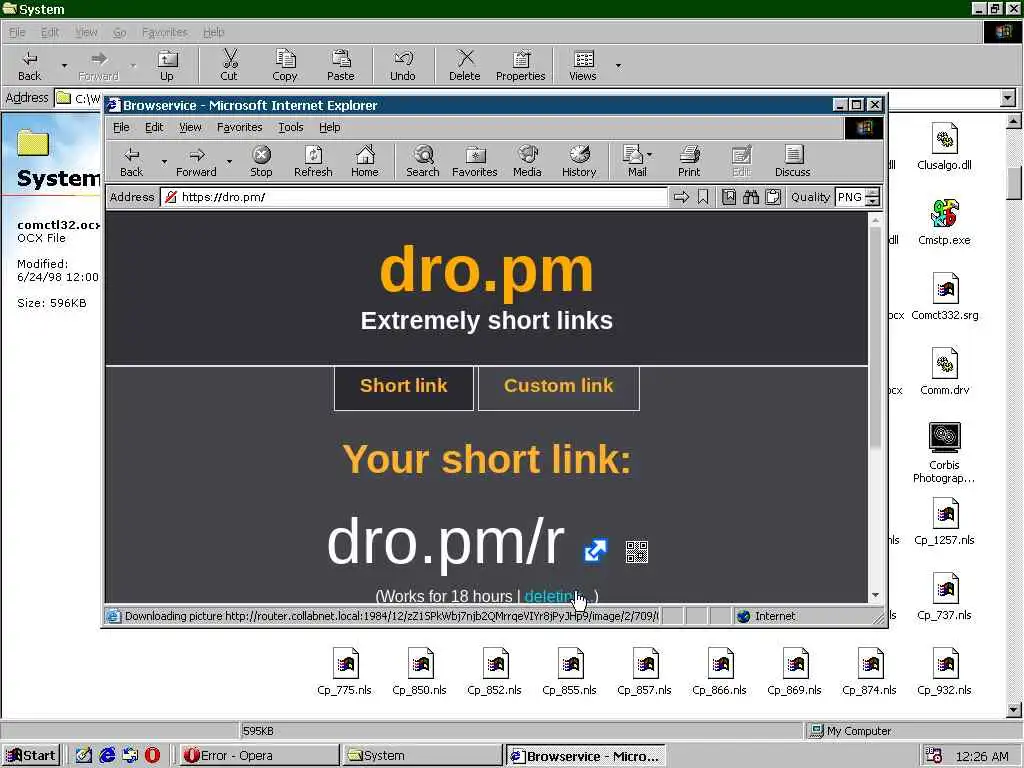The height and width of the screenshot is (768, 1024).
Task: Open the Search pane in Internet Explorer
Action: point(423,161)
